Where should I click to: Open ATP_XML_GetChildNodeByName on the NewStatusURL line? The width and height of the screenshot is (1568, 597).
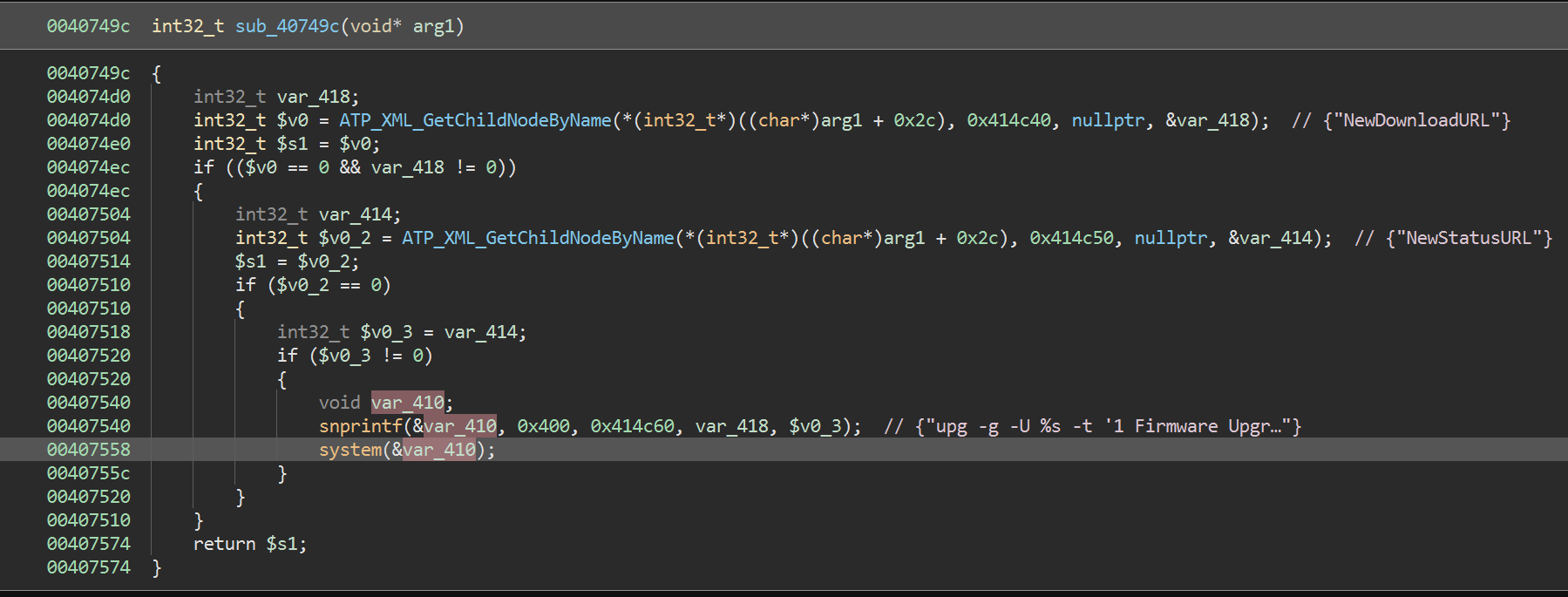[538, 238]
